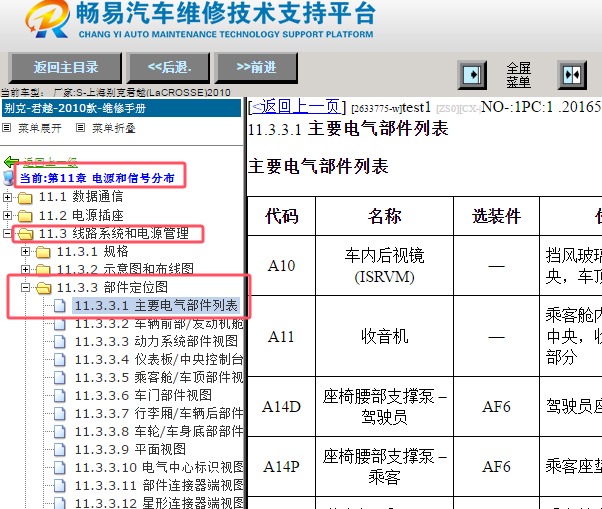Open 11.3.3.4 仪表板/中央控制台 page
The image size is (602, 509).
(x=159, y=359)
